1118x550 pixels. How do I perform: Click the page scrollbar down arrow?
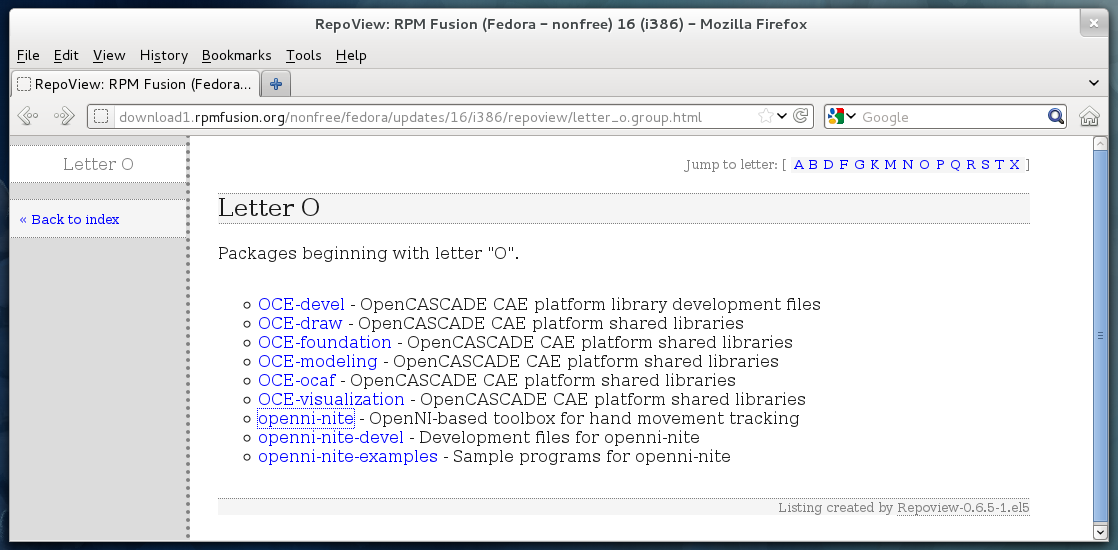(1100, 532)
